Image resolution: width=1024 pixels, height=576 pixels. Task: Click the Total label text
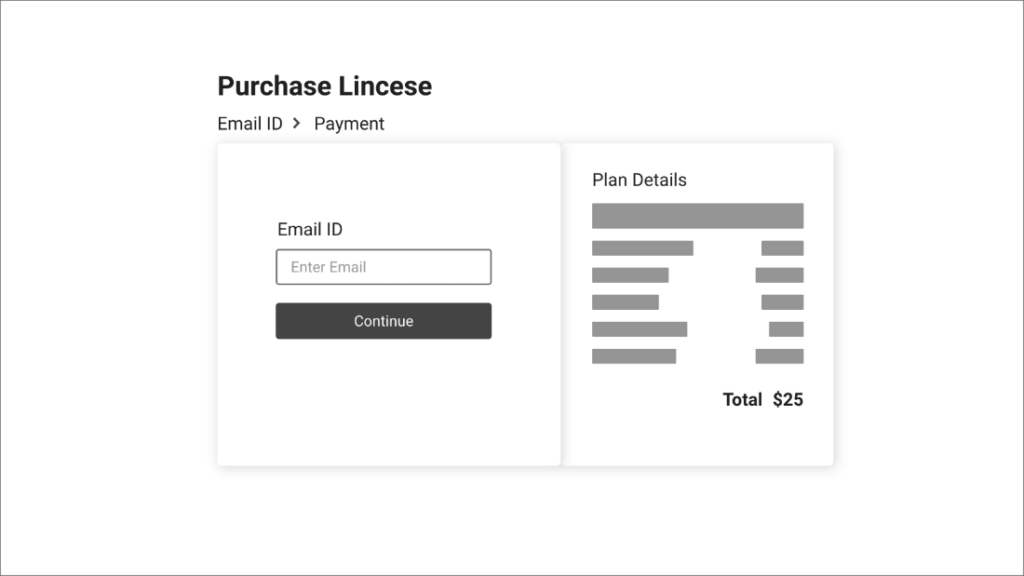pos(742,399)
